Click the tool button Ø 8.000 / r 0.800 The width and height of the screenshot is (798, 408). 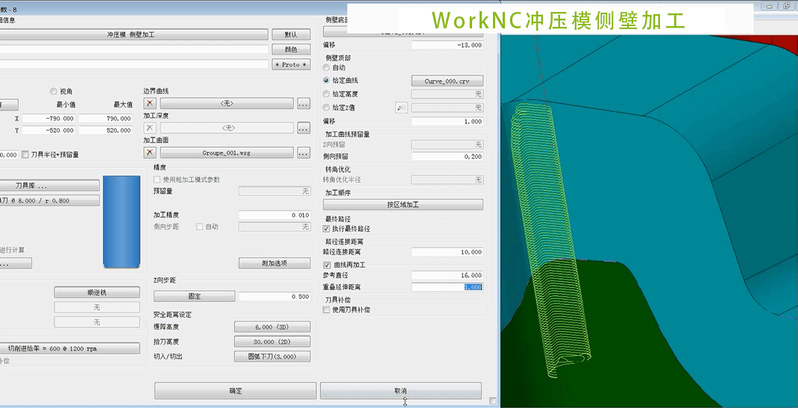[x=49, y=200]
